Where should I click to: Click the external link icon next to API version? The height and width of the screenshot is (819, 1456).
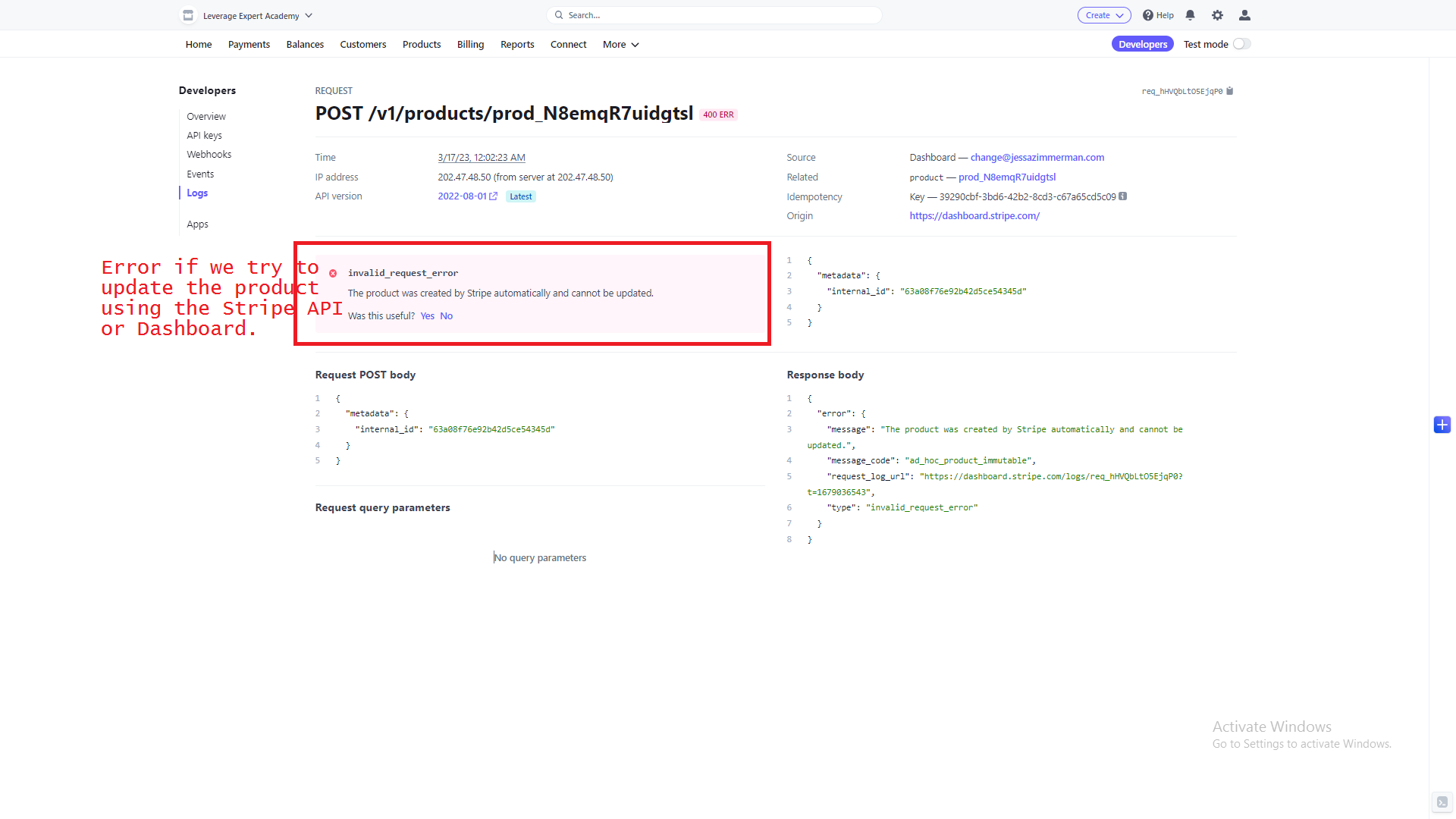click(494, 196)
